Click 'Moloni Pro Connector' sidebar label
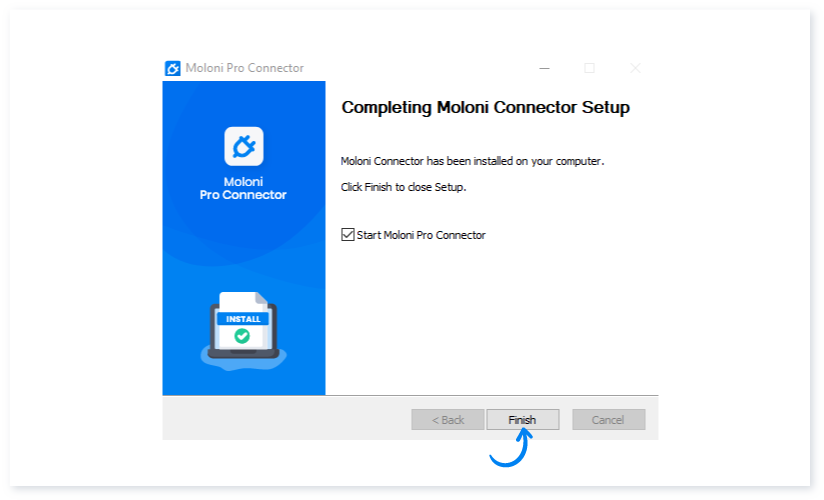Viewport: 824px width, 500px height. (243, 188)
